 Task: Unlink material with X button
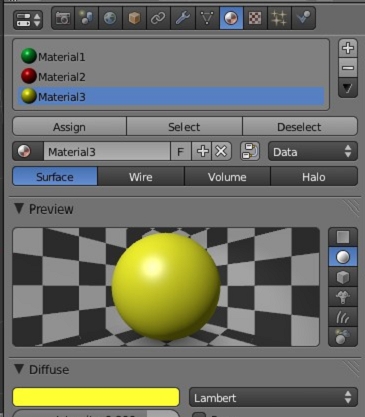pyautogui.click(x=221, y=151)
